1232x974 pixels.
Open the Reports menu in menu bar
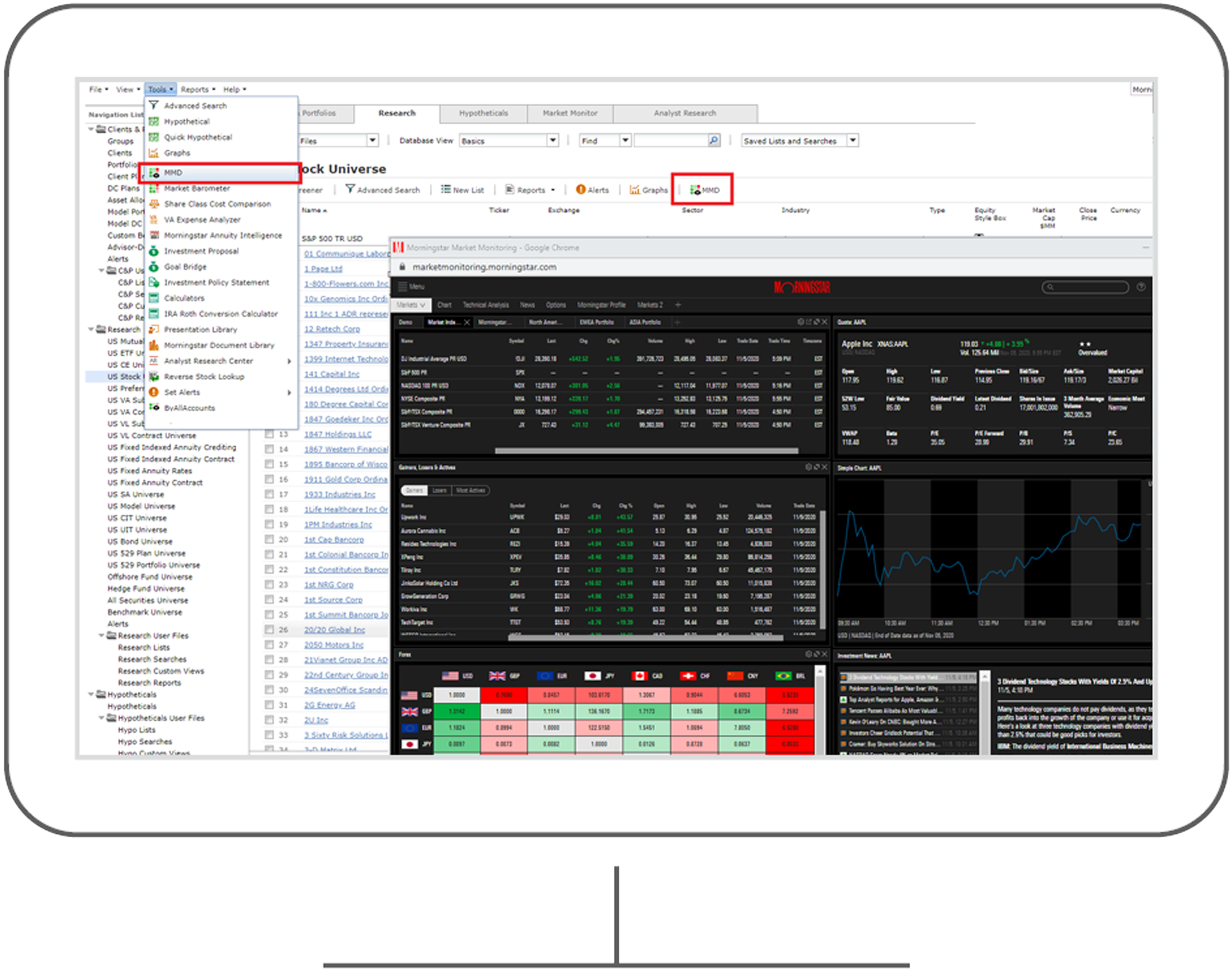198,89
